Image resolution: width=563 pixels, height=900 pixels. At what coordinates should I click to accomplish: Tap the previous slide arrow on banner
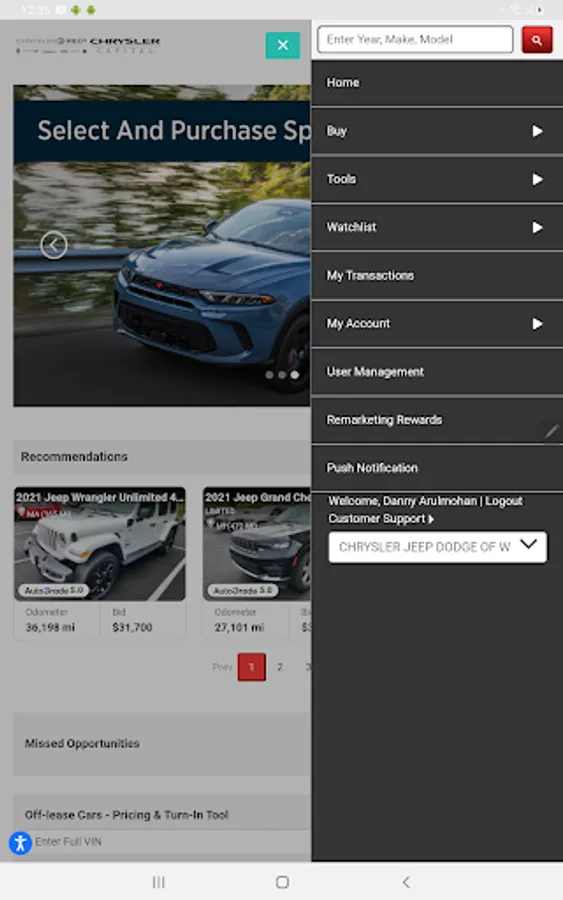[x=54, y=245]
